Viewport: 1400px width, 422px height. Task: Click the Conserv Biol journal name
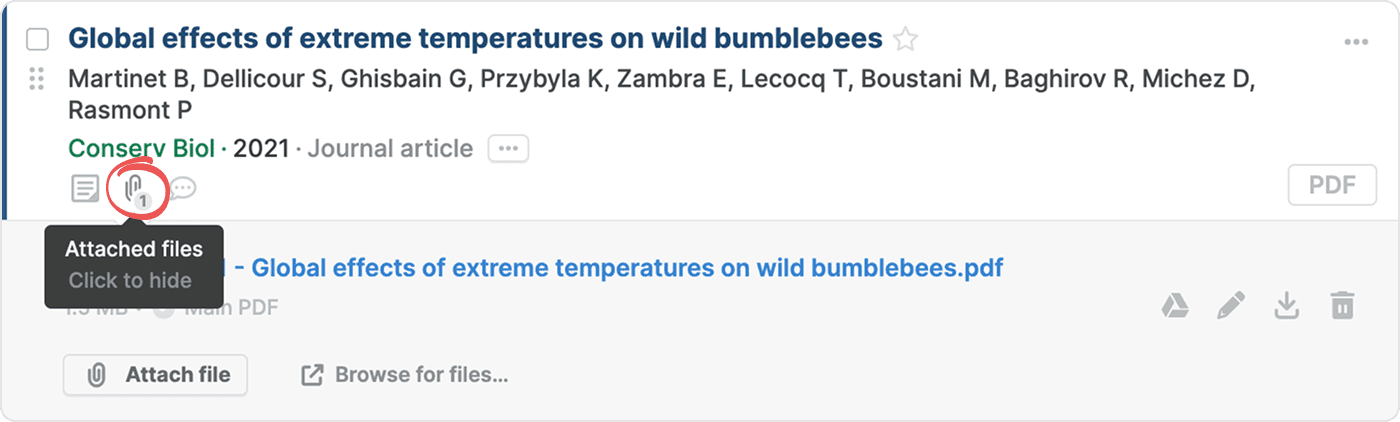point(141,149)
